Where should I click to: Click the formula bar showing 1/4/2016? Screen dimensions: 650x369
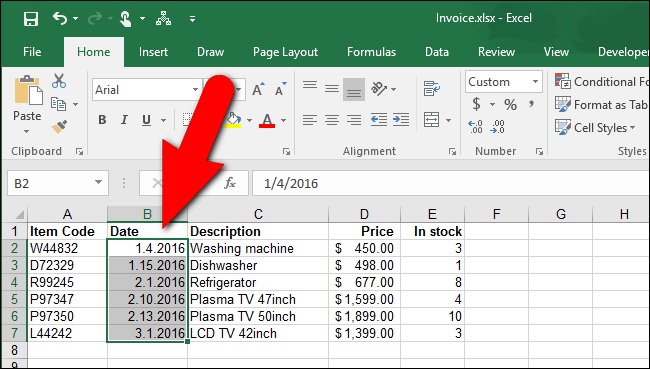point(451,183)
